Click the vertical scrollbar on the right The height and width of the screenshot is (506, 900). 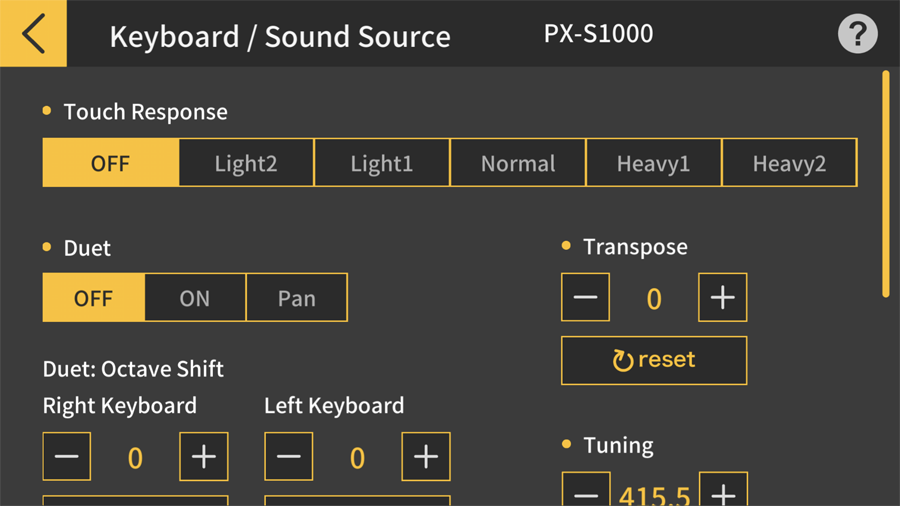tap(885, 183)
